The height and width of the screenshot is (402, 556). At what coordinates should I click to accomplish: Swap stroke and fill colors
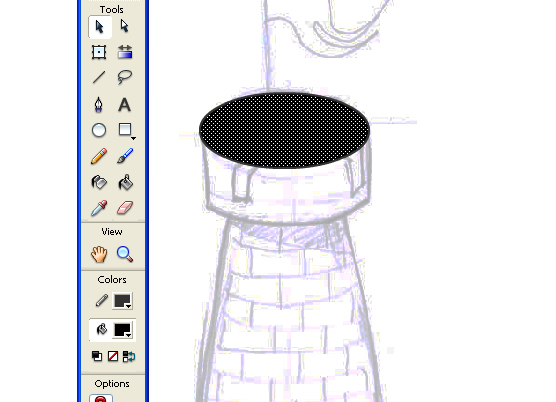pyautogui.click(x=129, y=356)
